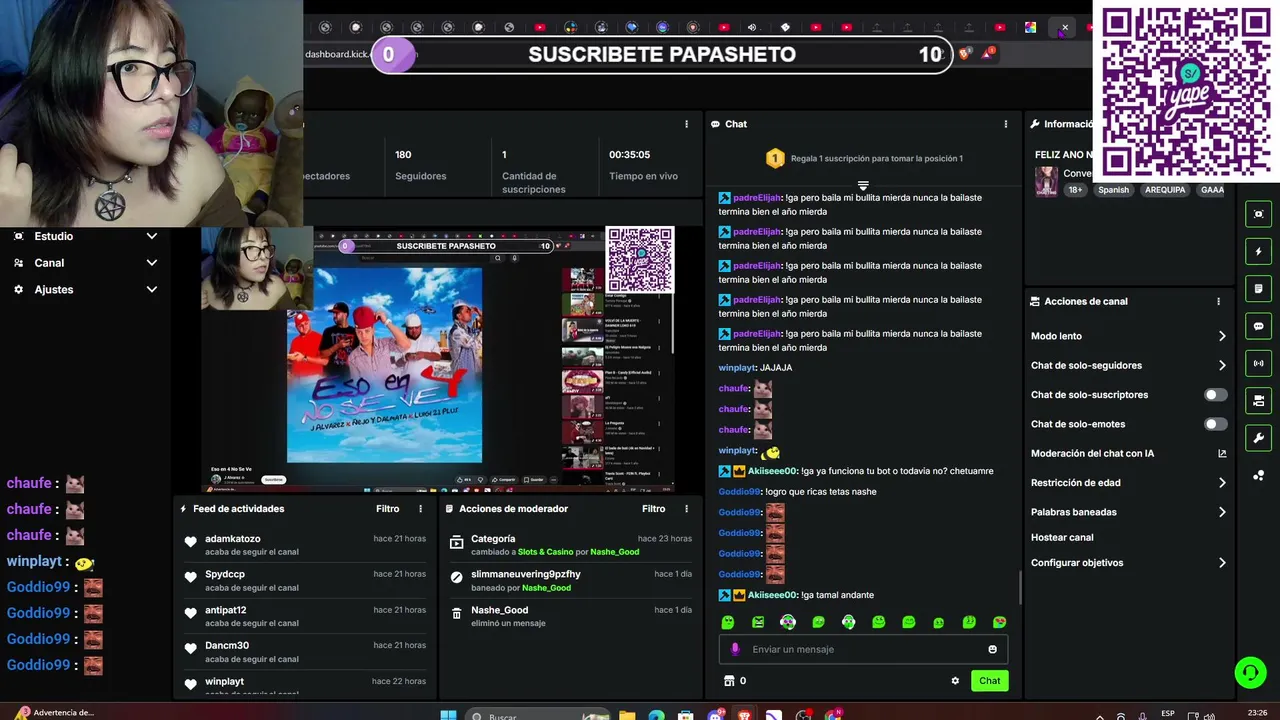Click the three-dots cluster icon in right rail
The image size is (1280, 720).
point(1258,475)
